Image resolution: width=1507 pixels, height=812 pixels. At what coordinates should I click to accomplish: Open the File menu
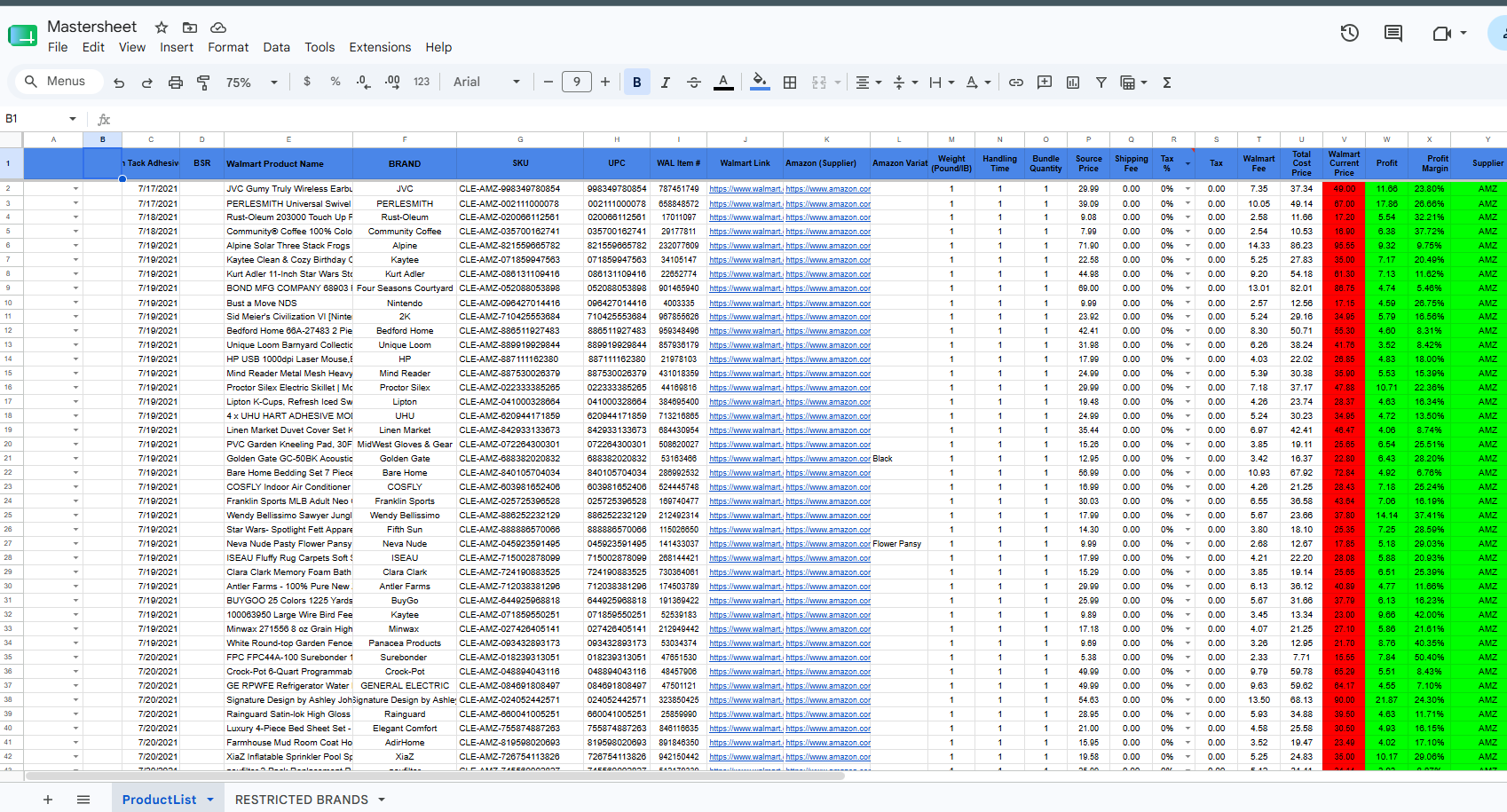pos(58,47)
